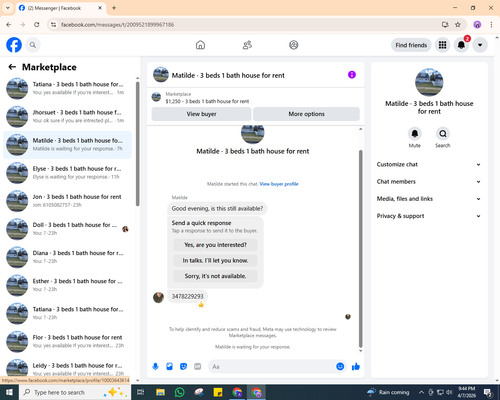Click the View buyer button
500x400 pixels.
pos(201,114)
